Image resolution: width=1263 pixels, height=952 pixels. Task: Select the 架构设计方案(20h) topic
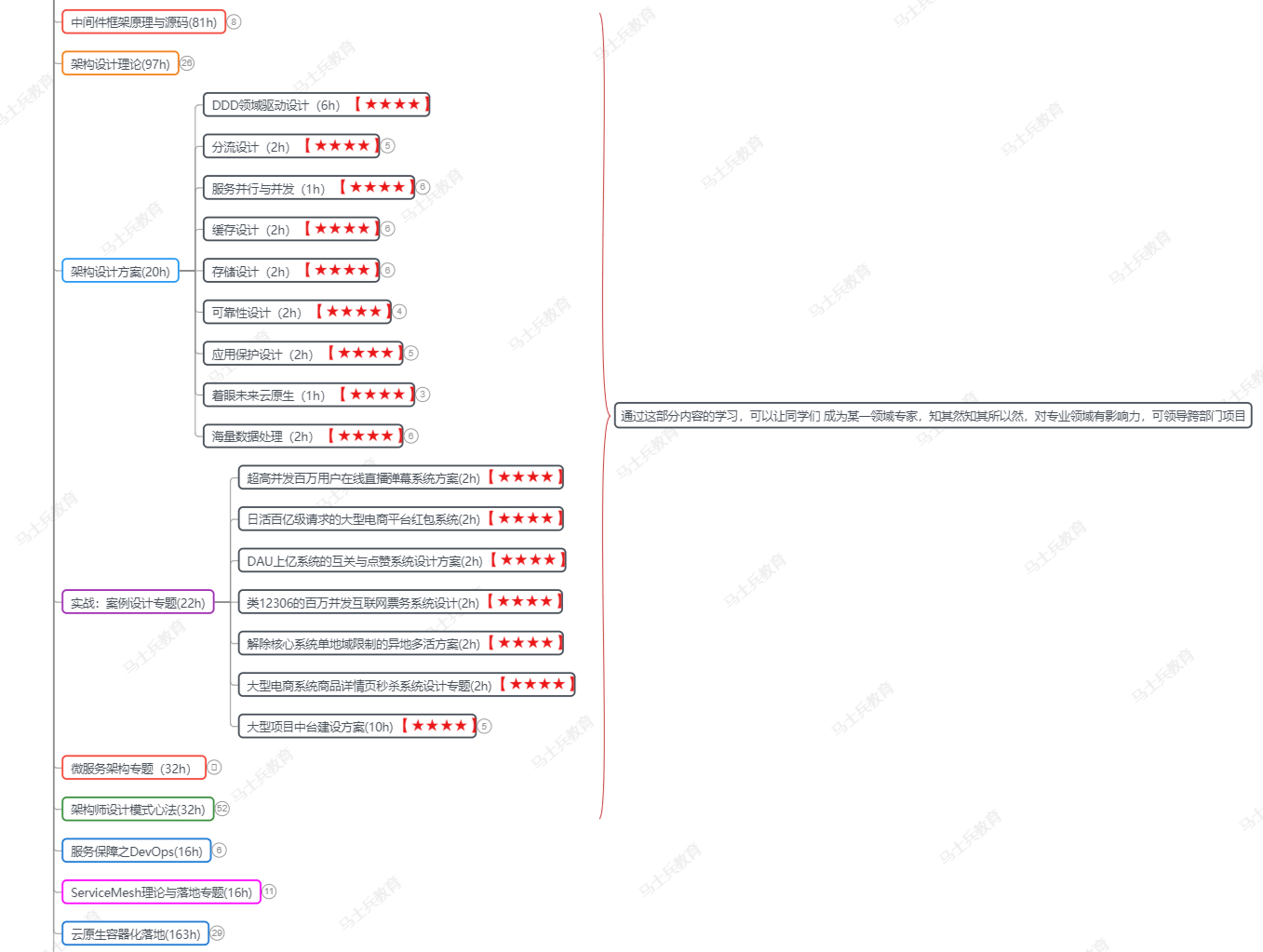pyautogui.click(x=120, y=270)
